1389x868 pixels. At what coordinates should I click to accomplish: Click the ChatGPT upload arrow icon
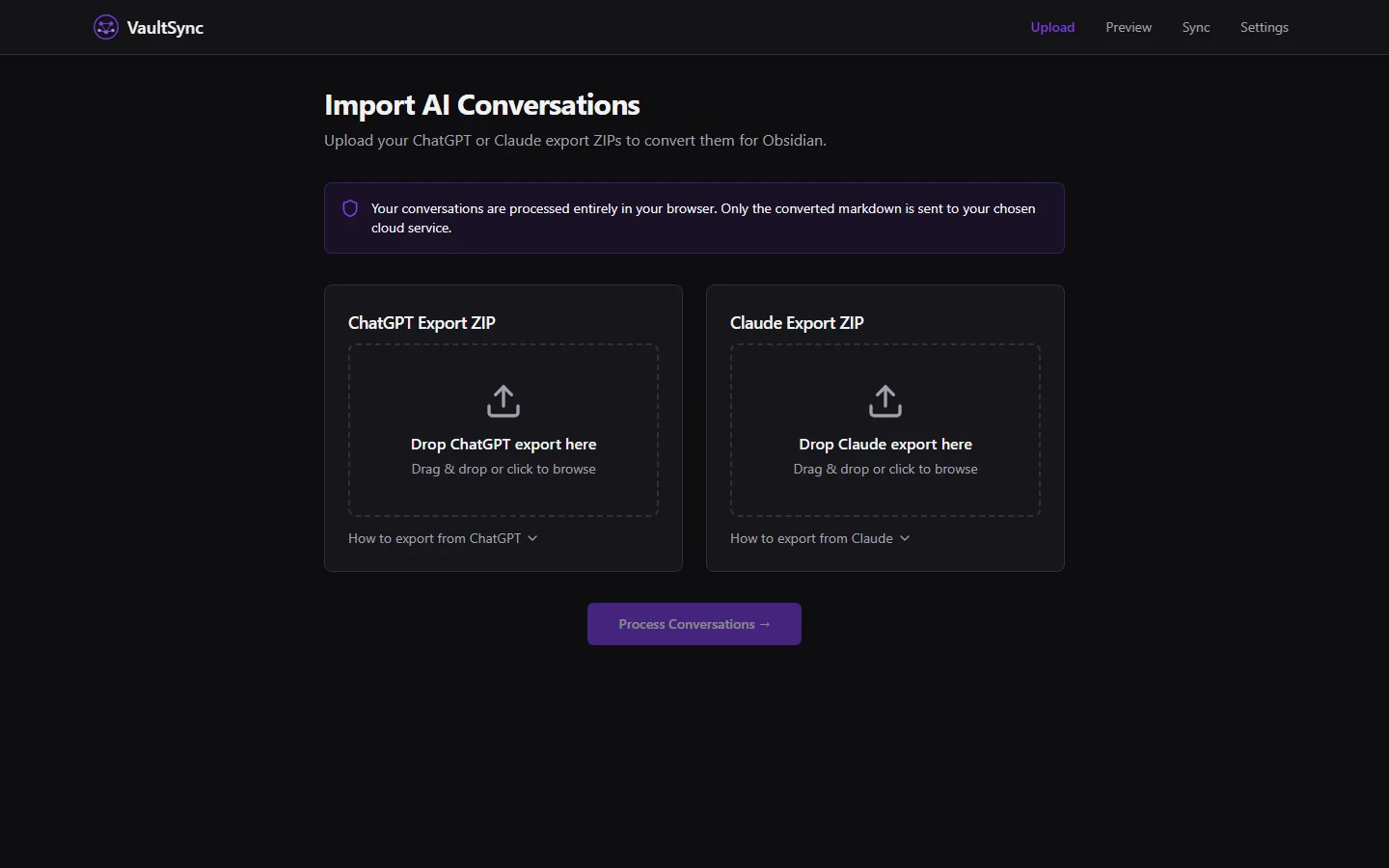pyautogui.click(x=504, y=401)
